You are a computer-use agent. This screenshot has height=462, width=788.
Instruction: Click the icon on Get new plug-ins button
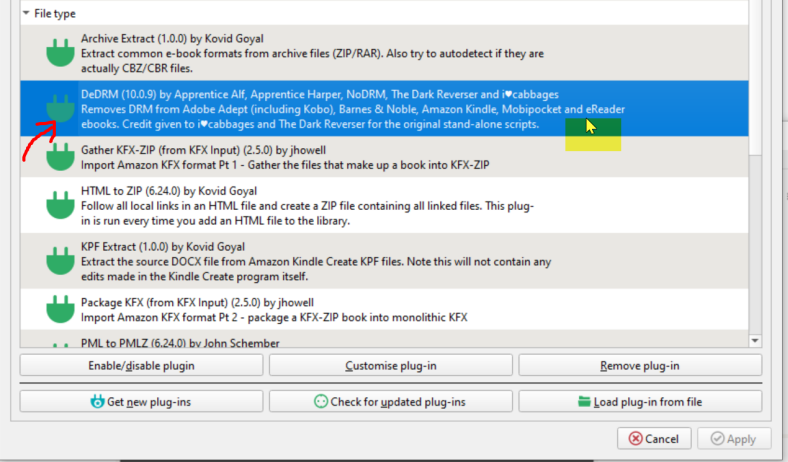coord(97,401)
